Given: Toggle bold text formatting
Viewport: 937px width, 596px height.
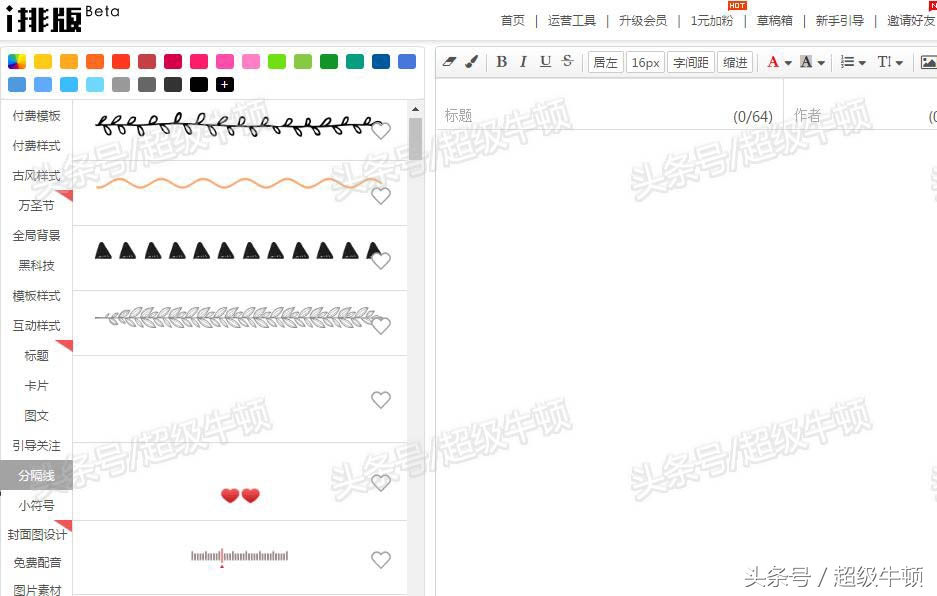Looking at the screenshot, I should [501, 61].
